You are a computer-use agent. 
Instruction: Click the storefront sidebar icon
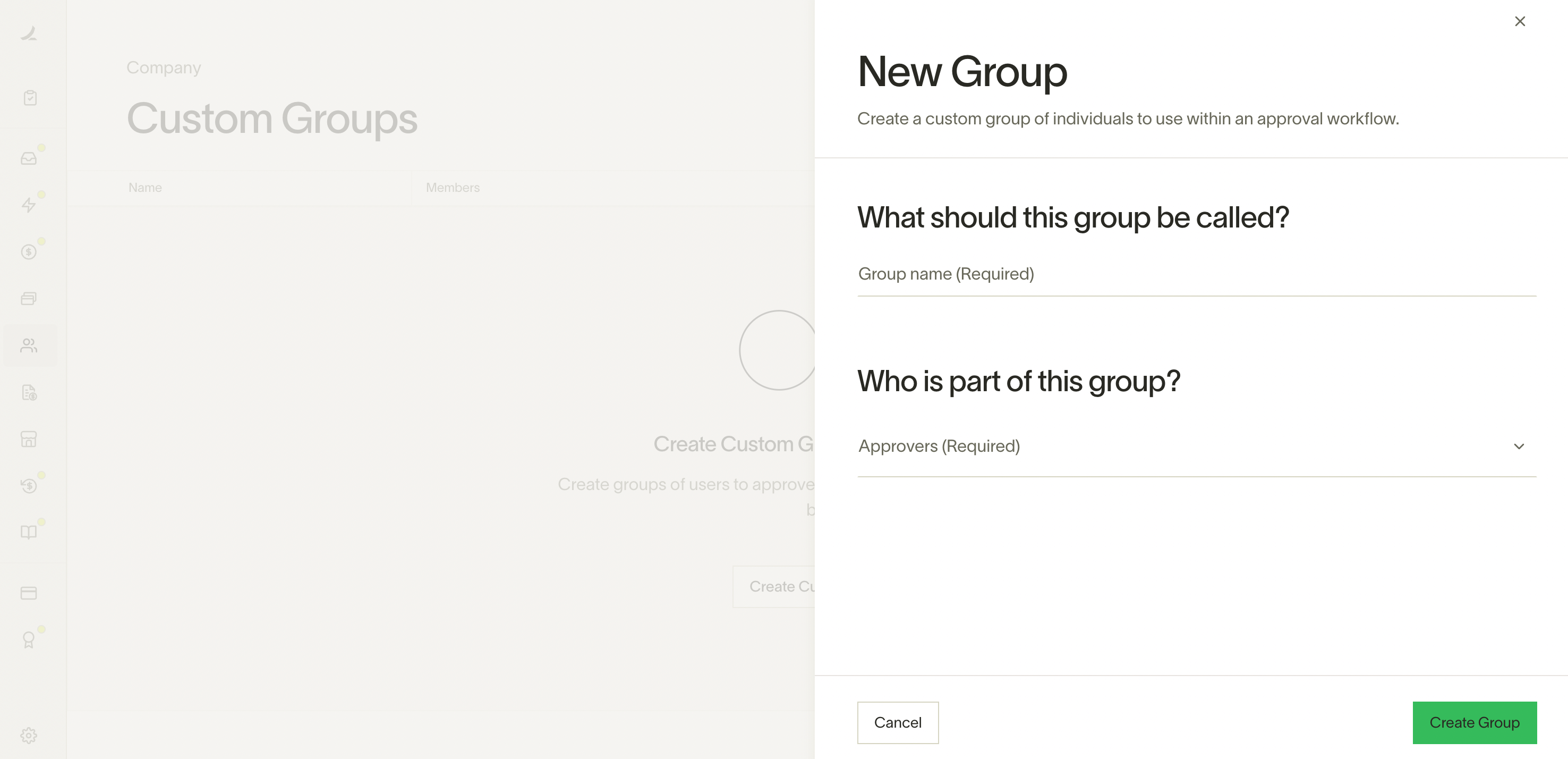tap(29, 439)
